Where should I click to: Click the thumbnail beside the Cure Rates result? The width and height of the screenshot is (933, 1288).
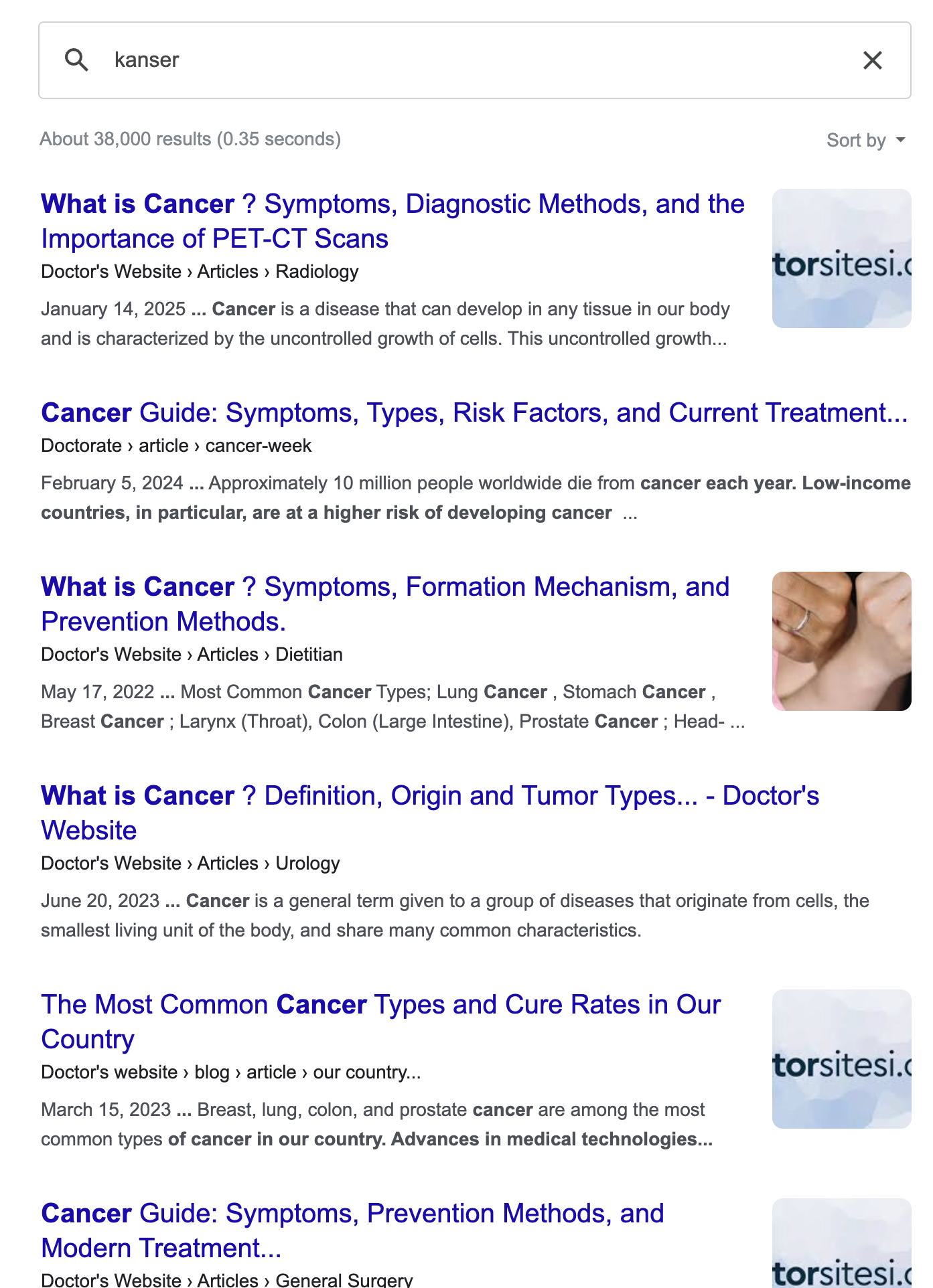[841, 1059]
